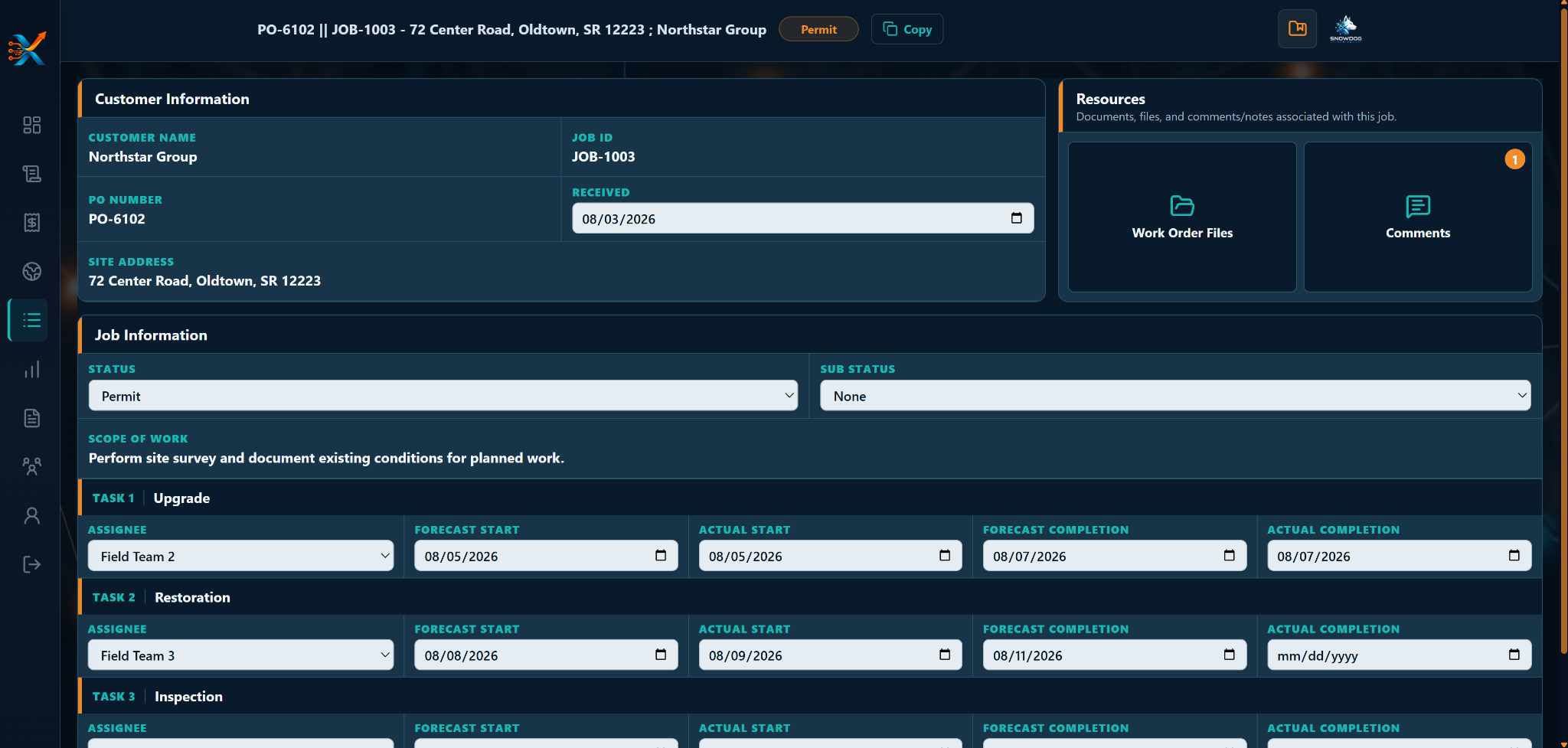This screenshot has height=748, width=1568.
Task: Open calendar for Task 2 Forecast Completion
Action: click(1229, 655)
